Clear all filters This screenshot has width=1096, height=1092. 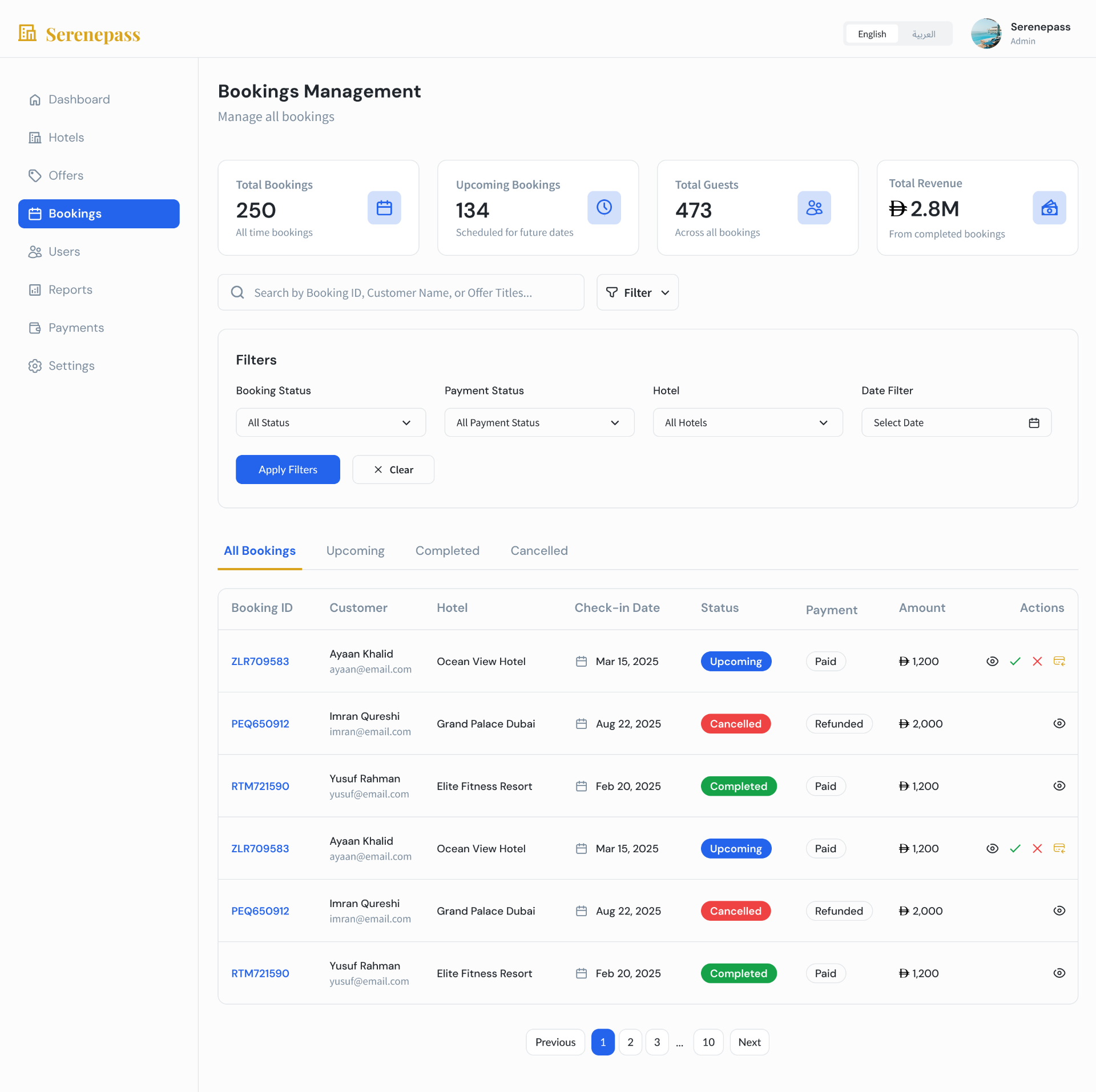[393, 469]
